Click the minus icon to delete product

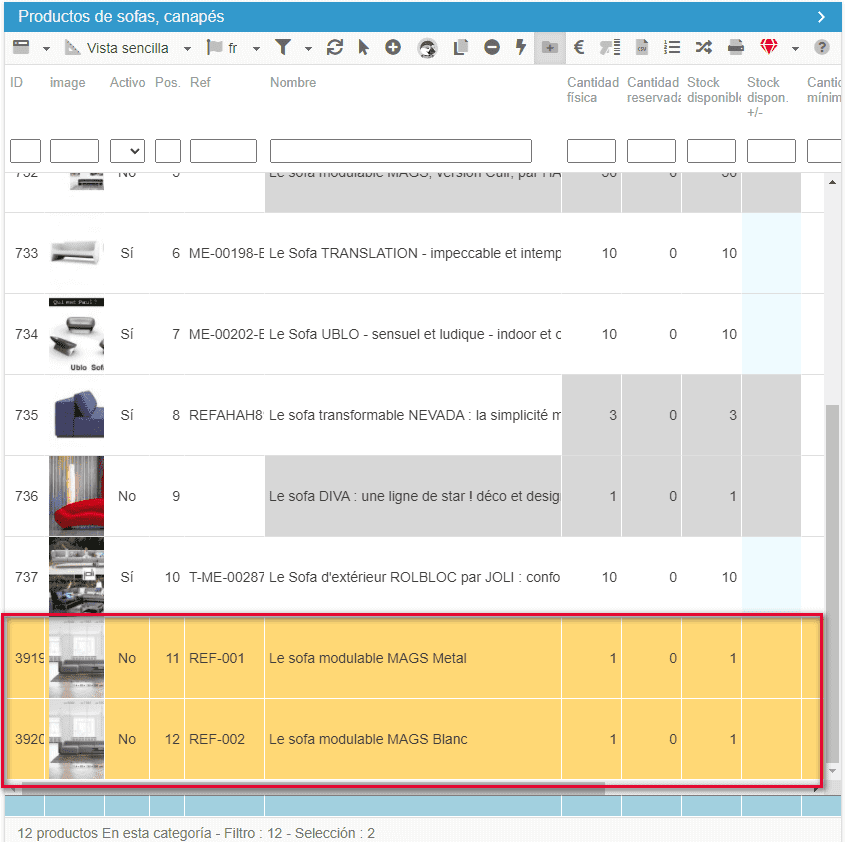click(x=491, y=47)
